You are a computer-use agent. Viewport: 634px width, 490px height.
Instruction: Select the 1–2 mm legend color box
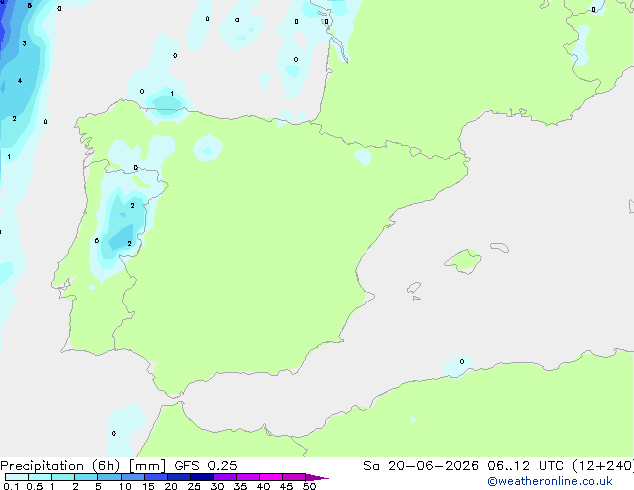63,477
